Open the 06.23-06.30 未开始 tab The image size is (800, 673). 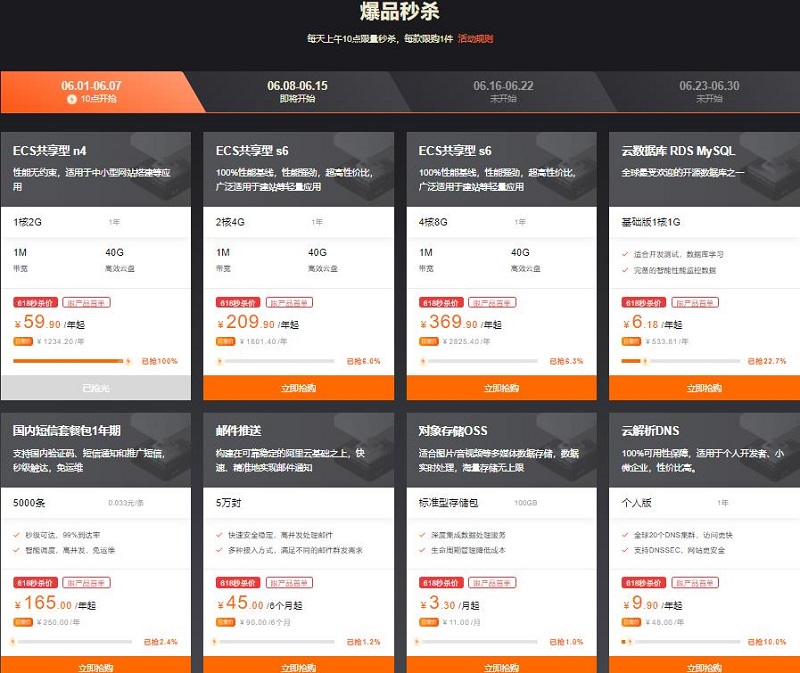pyautogui.click(x=709, y=92)
